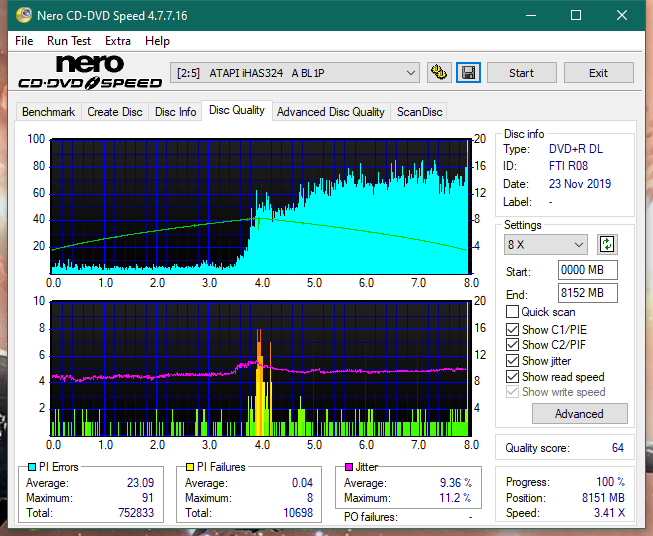
Task: Click the Advanced settings button
Action: click(579, 414)
